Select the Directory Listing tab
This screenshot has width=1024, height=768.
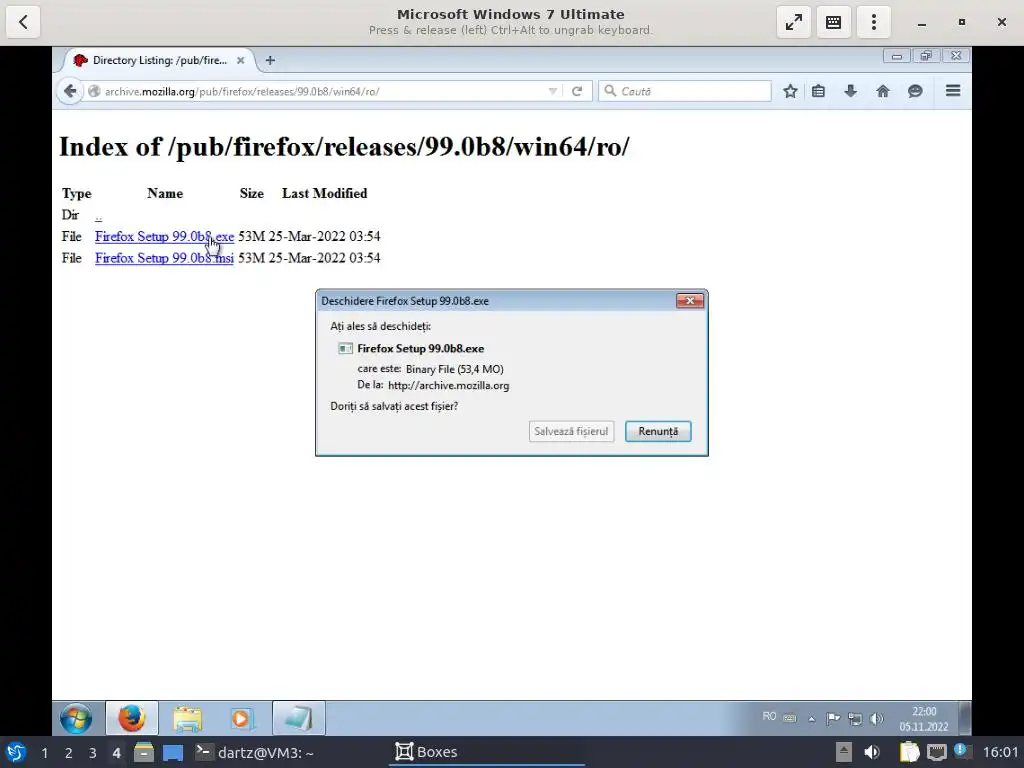coord(159,60)
